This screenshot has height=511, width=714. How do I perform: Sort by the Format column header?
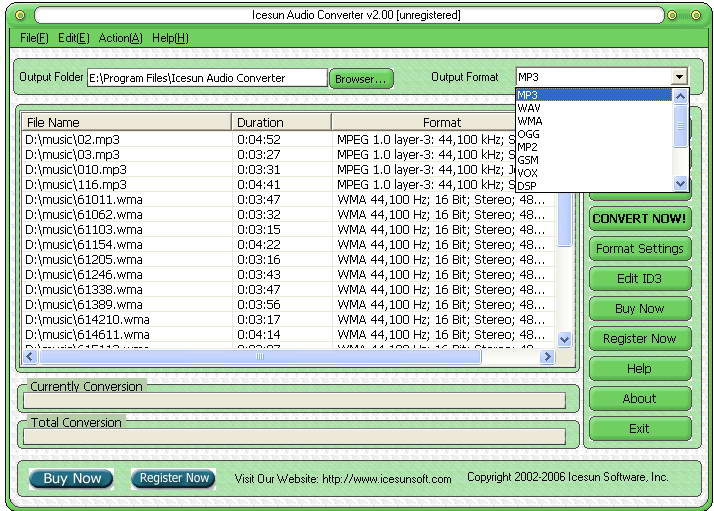(442, 123)
